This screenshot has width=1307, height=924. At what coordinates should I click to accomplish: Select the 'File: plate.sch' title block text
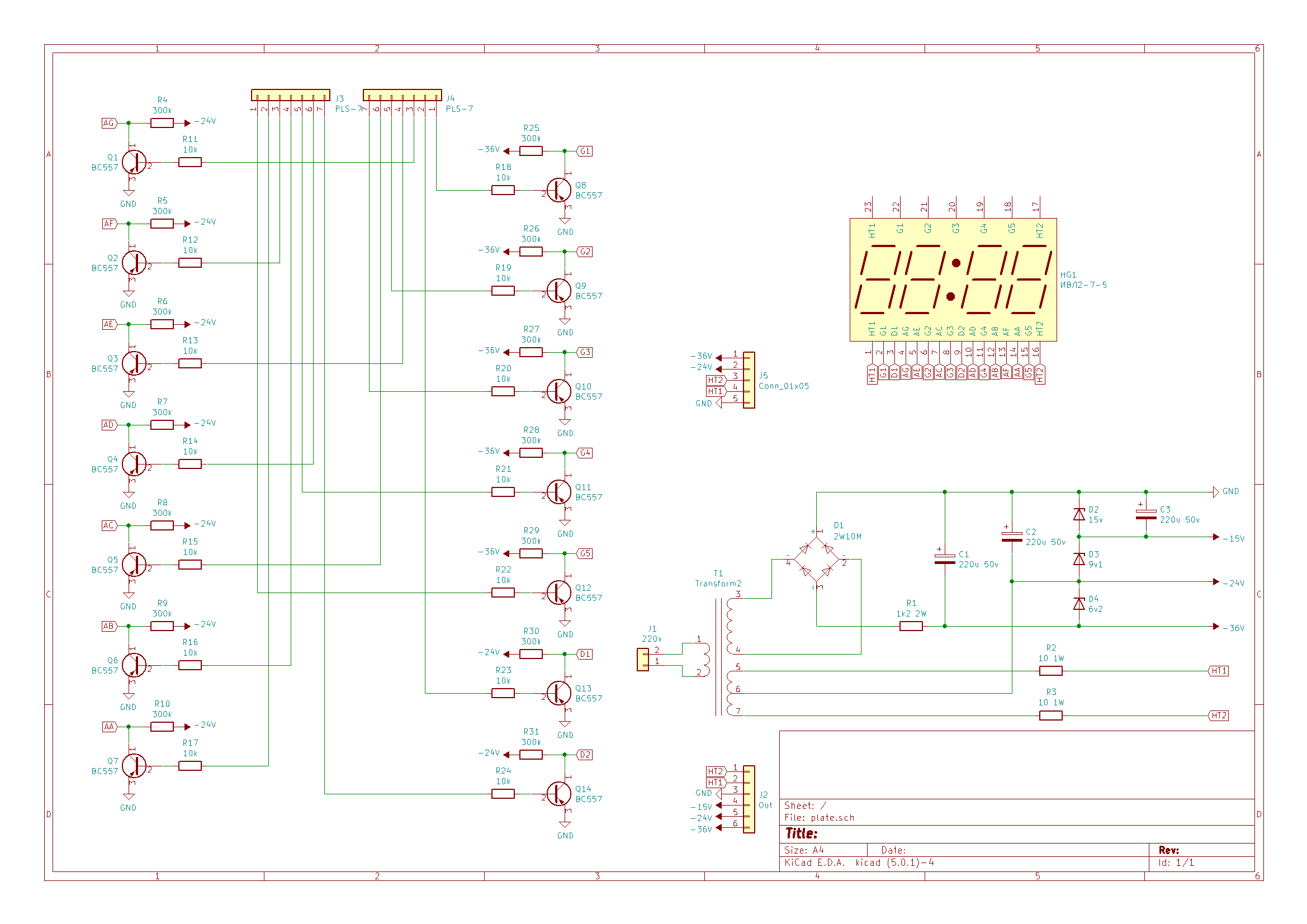click(x=819, y=818)
